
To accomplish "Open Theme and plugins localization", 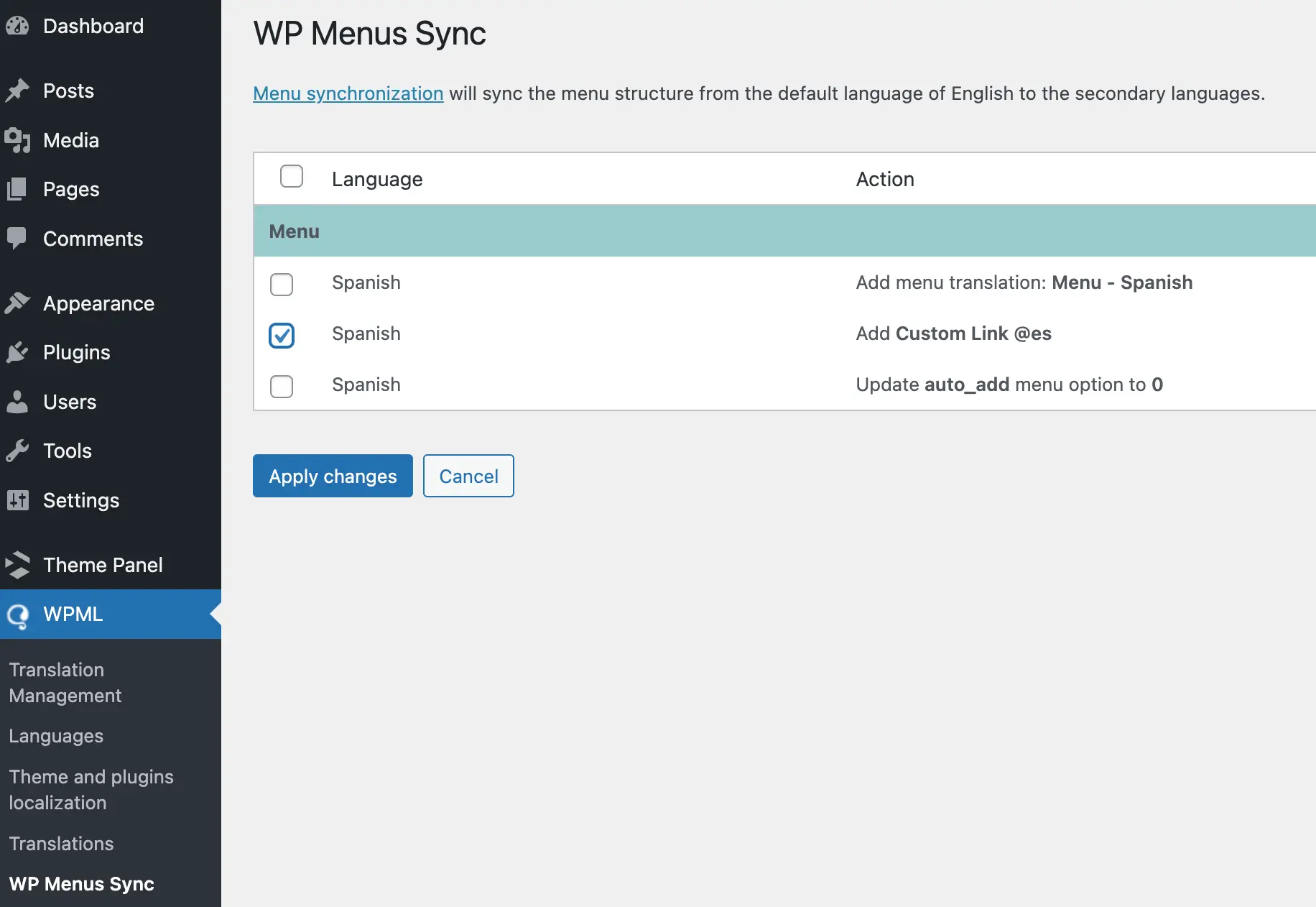I will click(x=91, y=790).
